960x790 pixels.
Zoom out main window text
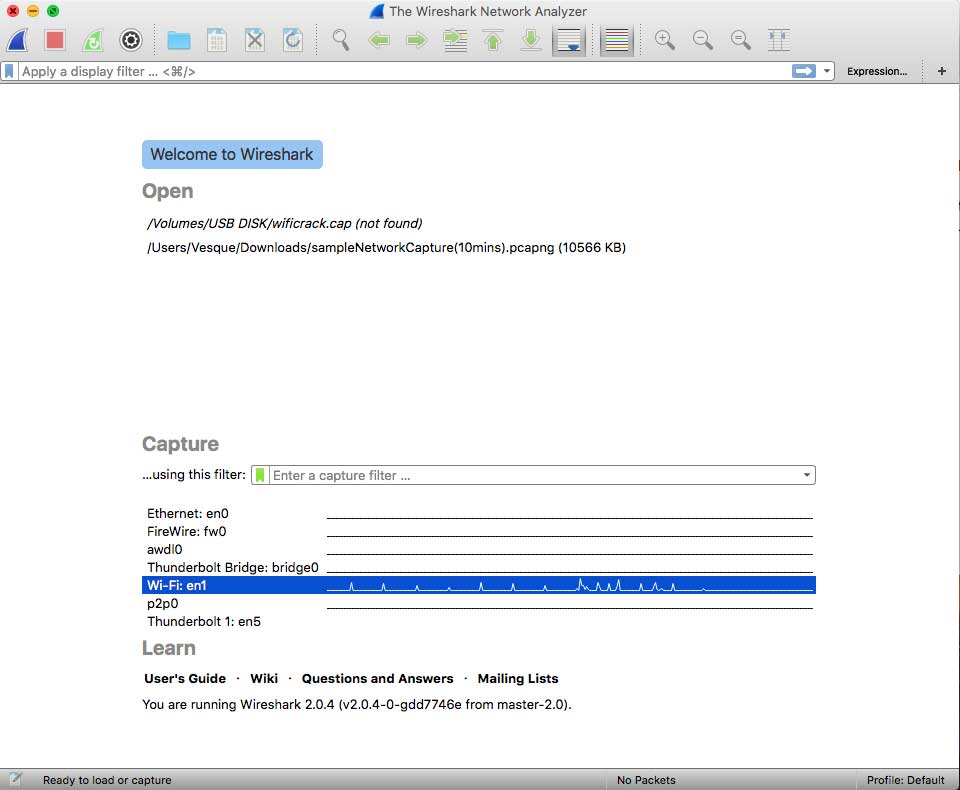(x=703, y=40)
